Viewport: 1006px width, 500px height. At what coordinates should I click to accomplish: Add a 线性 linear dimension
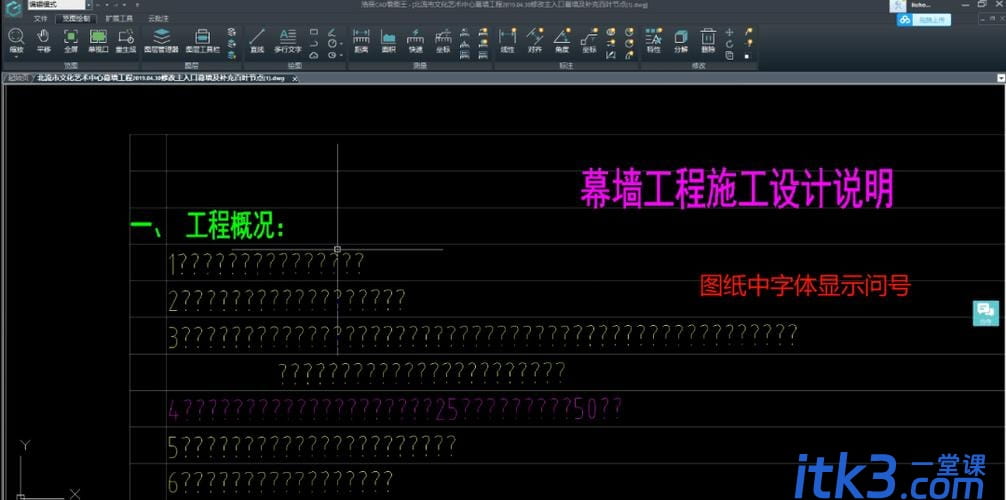click(507, 40)
